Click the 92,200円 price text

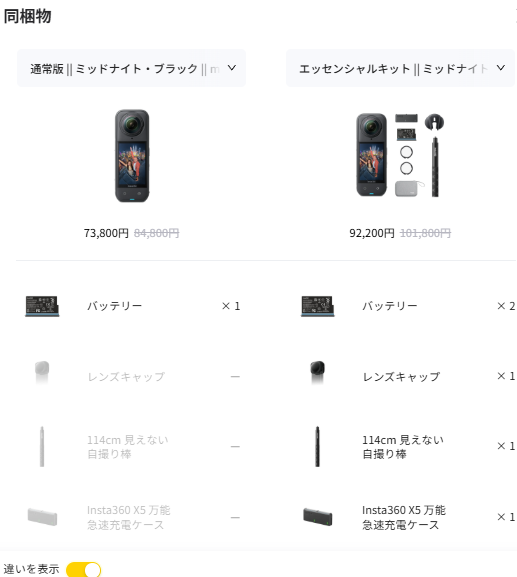372,233
